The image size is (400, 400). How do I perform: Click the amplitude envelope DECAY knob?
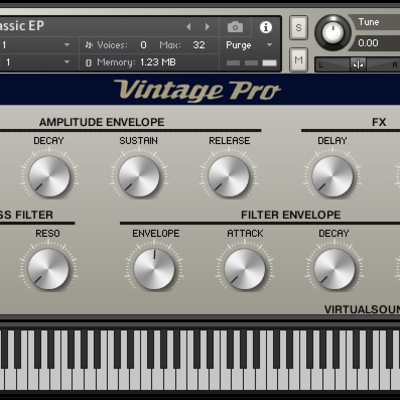(x=49, y=176)
